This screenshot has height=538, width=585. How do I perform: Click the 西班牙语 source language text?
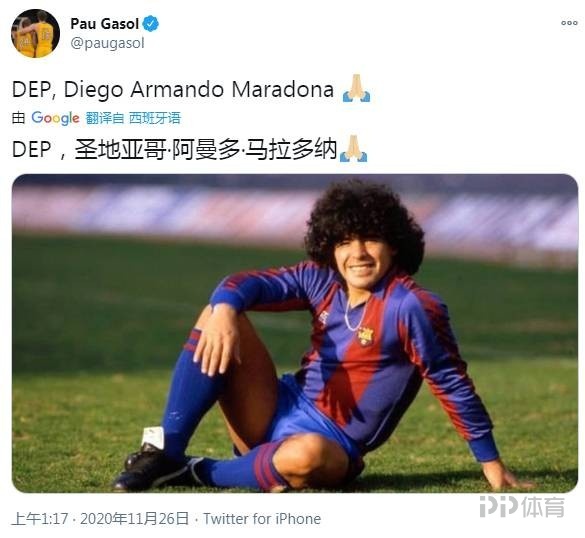coord(155,118)
